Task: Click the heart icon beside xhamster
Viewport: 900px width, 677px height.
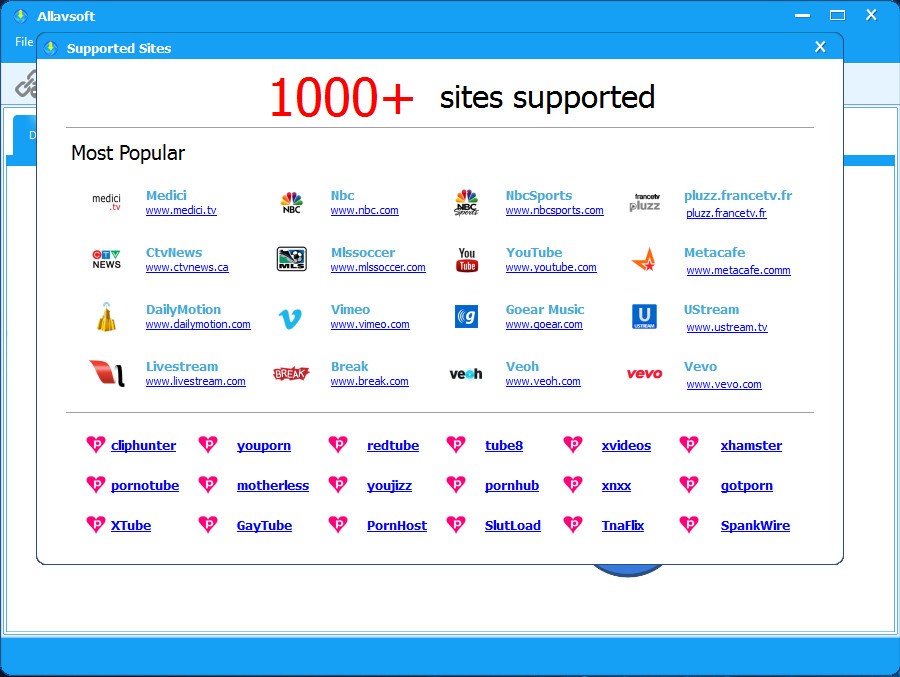Action: (689, 444)
